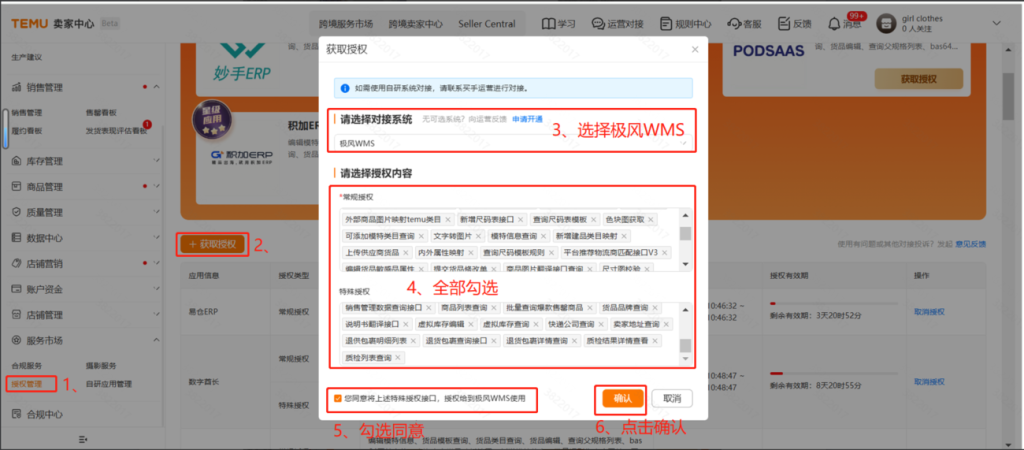
Task: Open 学习 book icon in header
Action: 550,23
